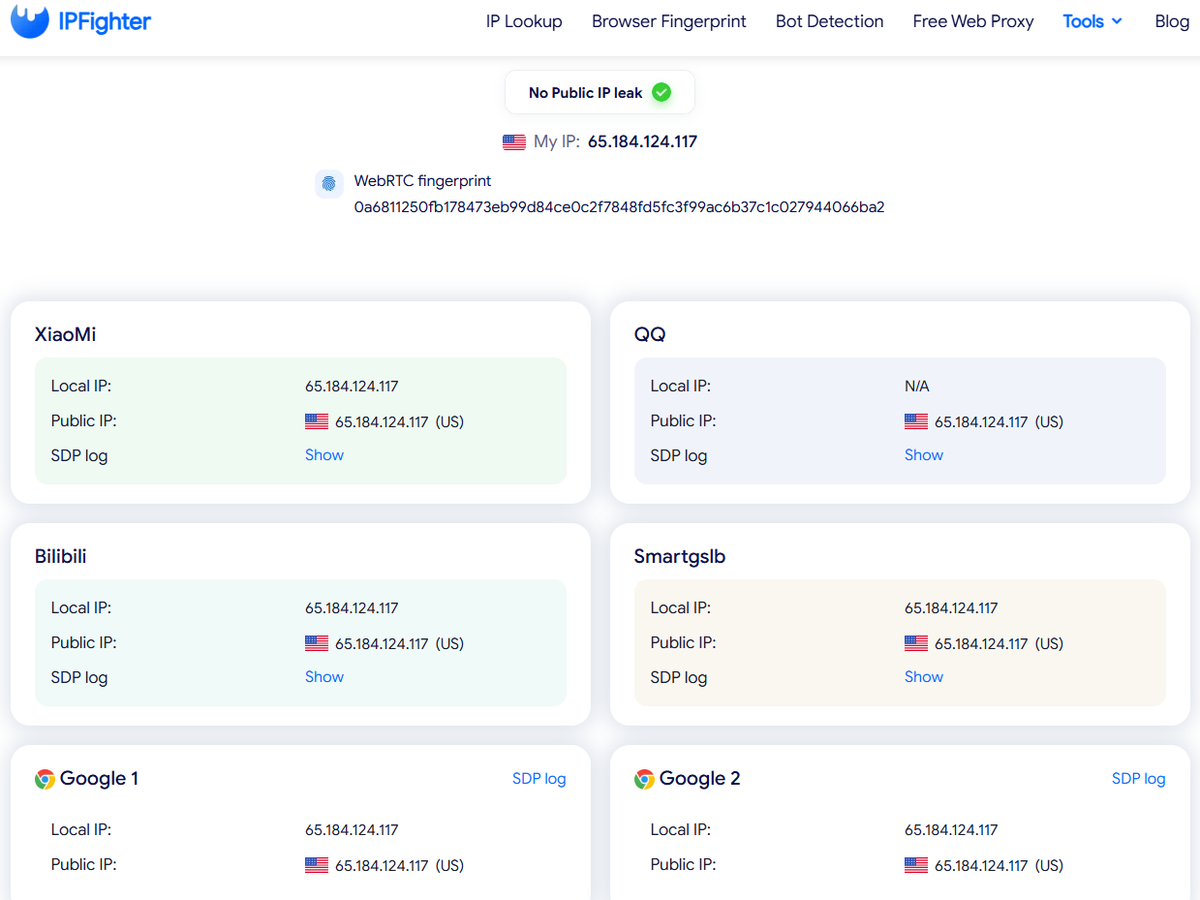The height and width of the screenshot is (900, 1200).
Task: Open the IP Lookup page
Action: (x=524, y=21)
